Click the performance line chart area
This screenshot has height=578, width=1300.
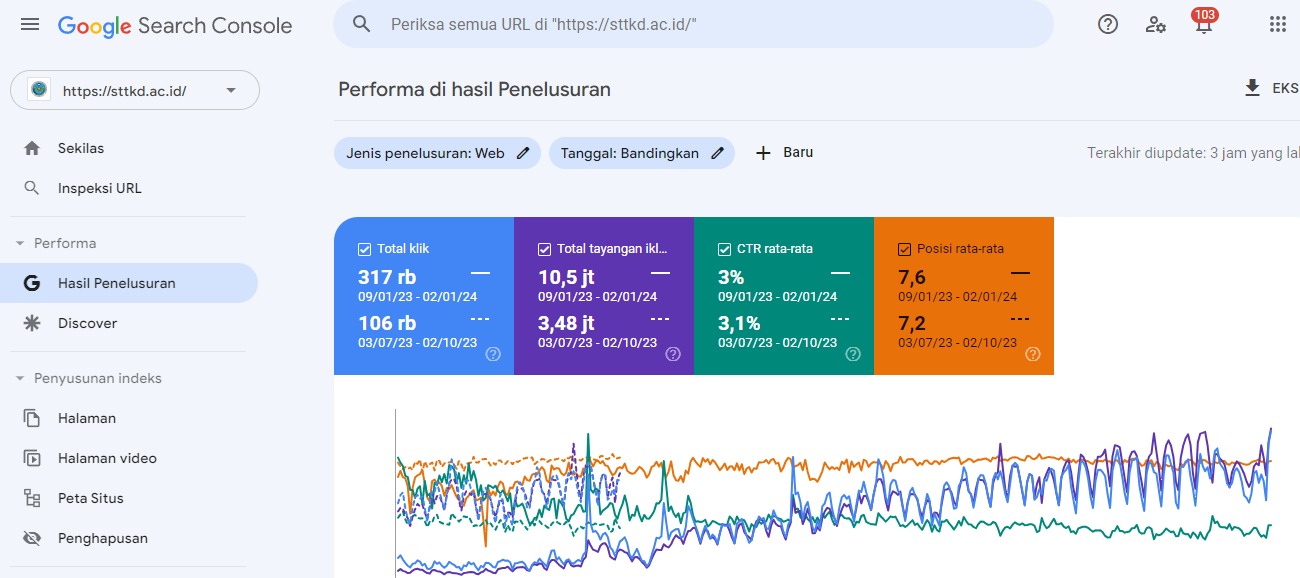click(834, 493)
